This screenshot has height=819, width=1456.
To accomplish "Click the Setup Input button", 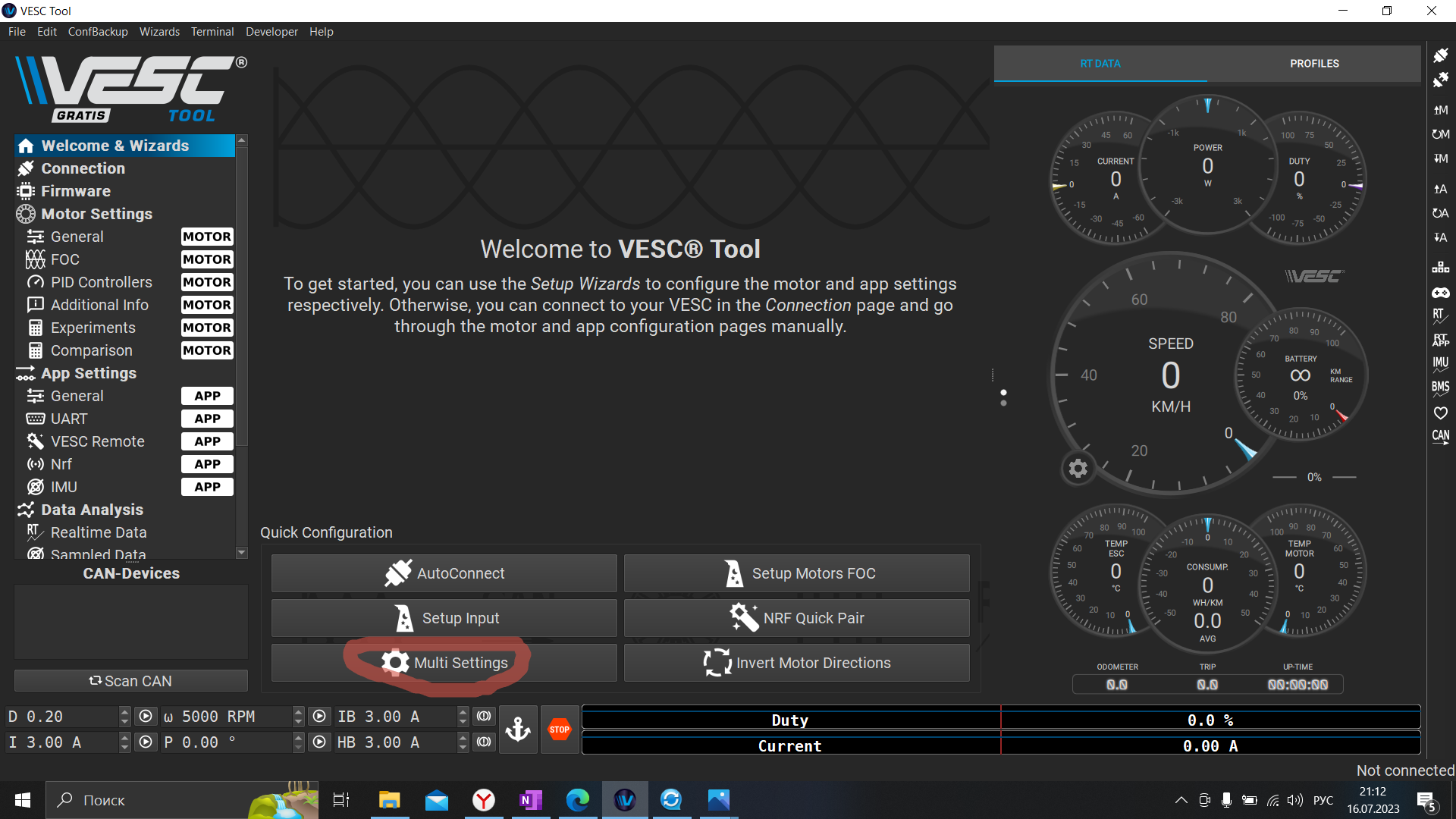I will pyautogui.click(x=444, y=618).
